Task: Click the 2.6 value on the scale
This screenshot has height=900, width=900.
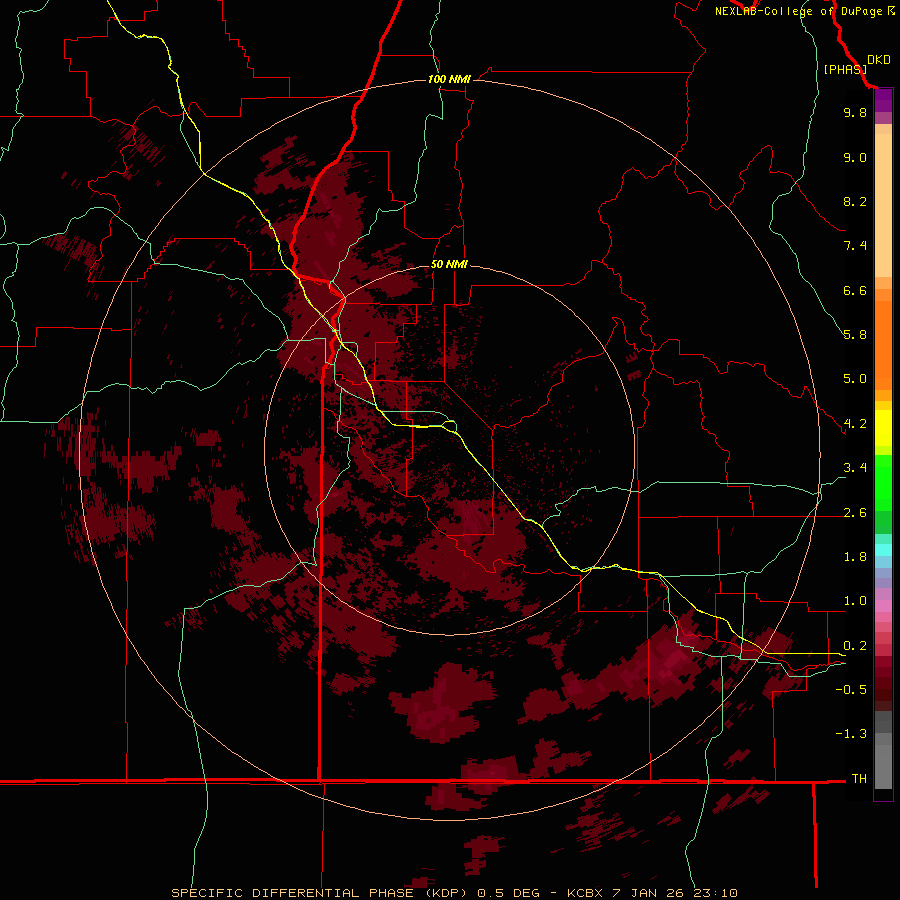Action: pos(855,513)
